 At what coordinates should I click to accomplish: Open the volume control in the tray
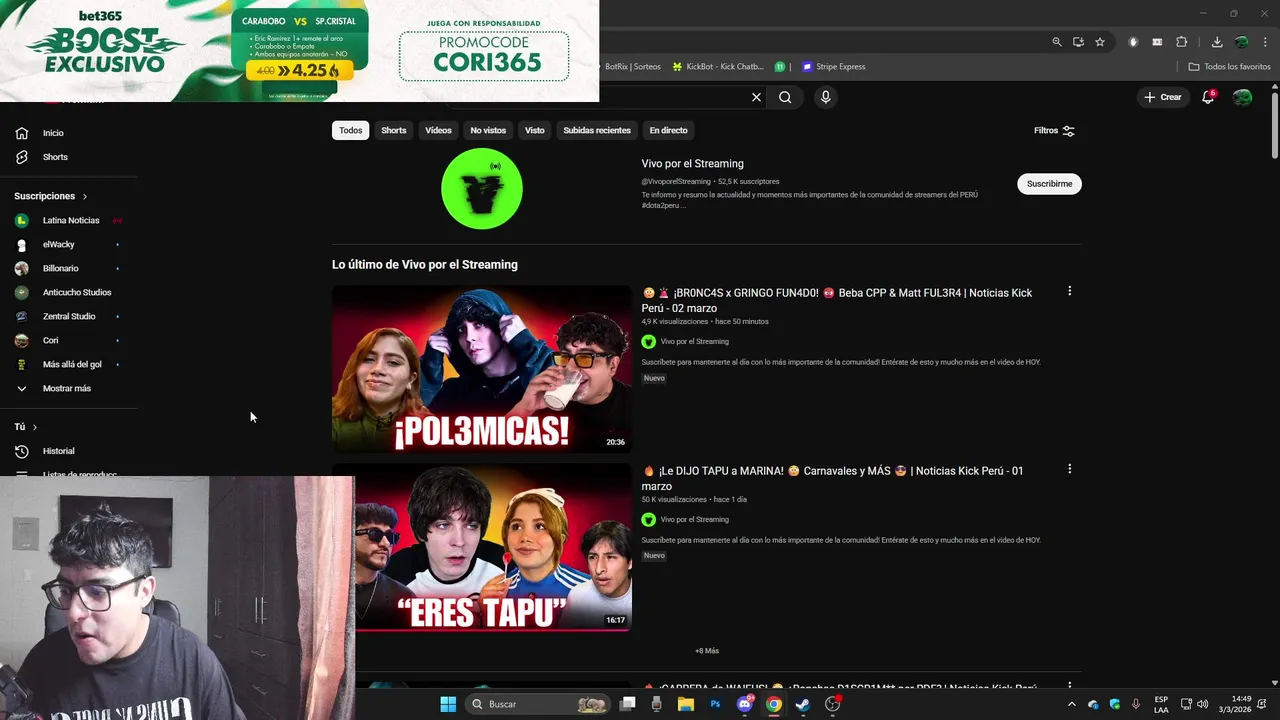1202,704
